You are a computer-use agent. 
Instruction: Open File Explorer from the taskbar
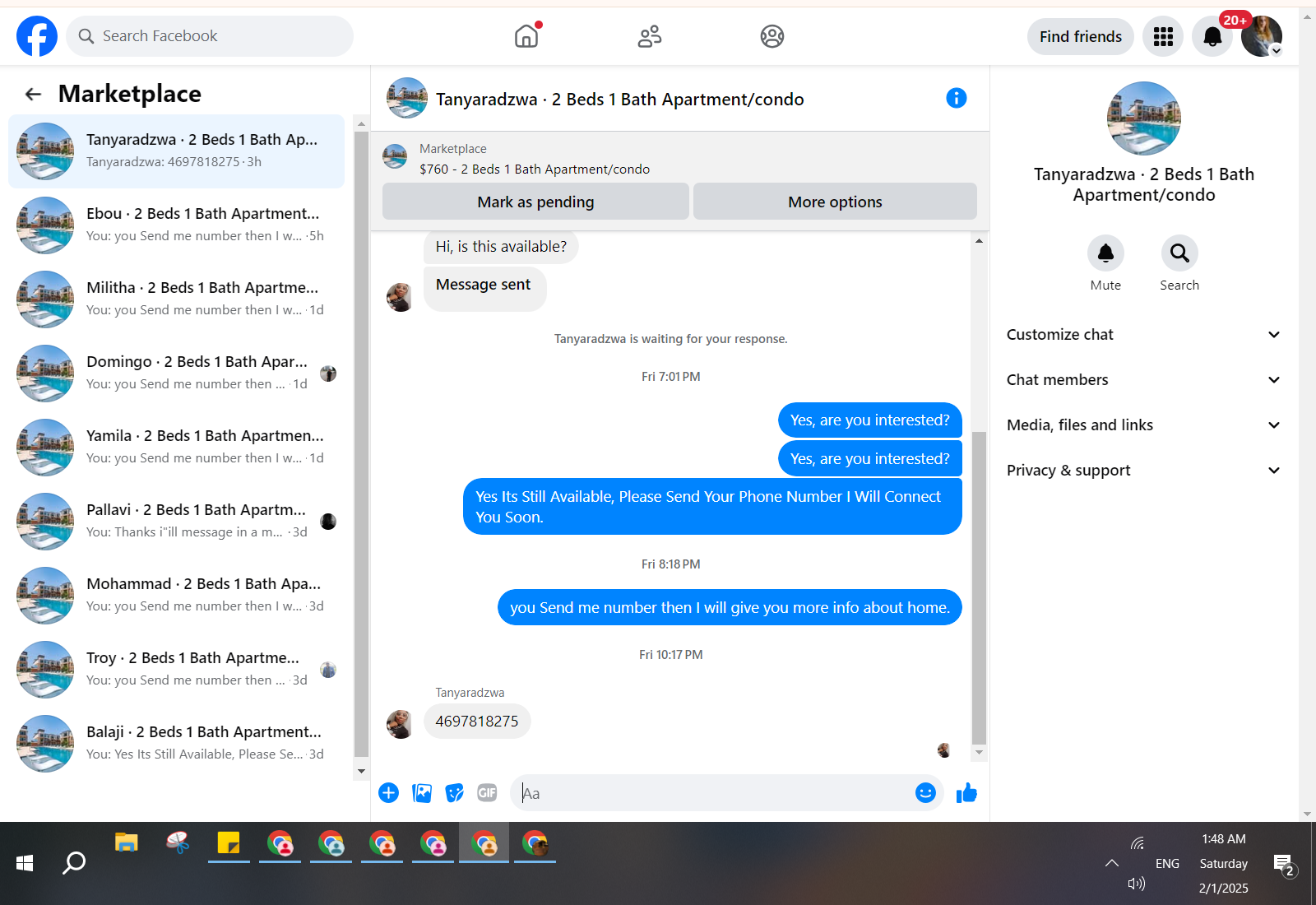(127, 843)
